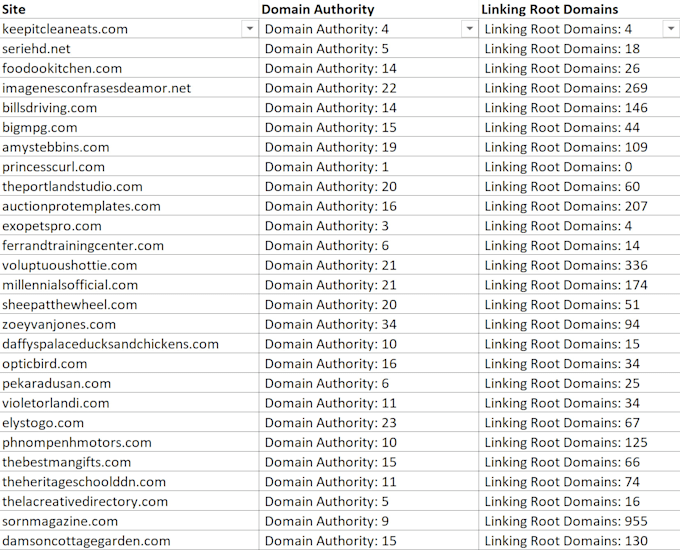Select the elystogo.com cell
The image size is (680, 550).
[129, 422]
